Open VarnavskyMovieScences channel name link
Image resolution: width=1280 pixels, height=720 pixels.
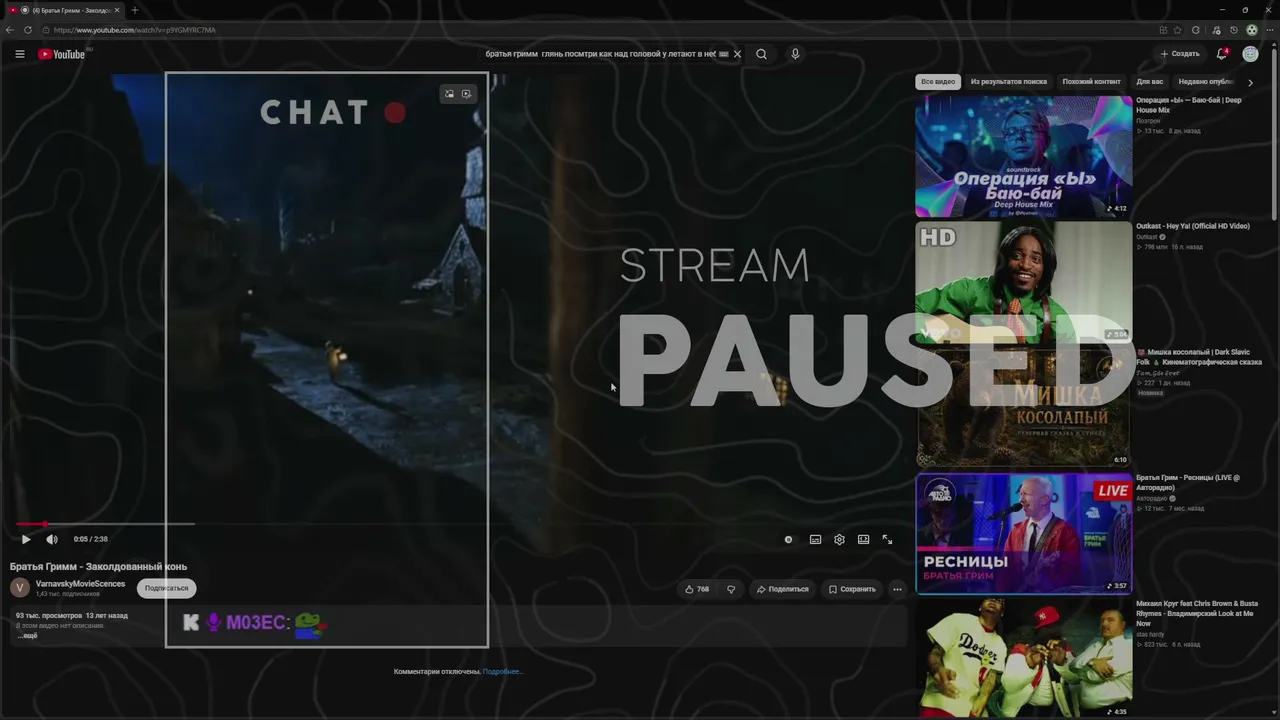click(x=80, y=584)
